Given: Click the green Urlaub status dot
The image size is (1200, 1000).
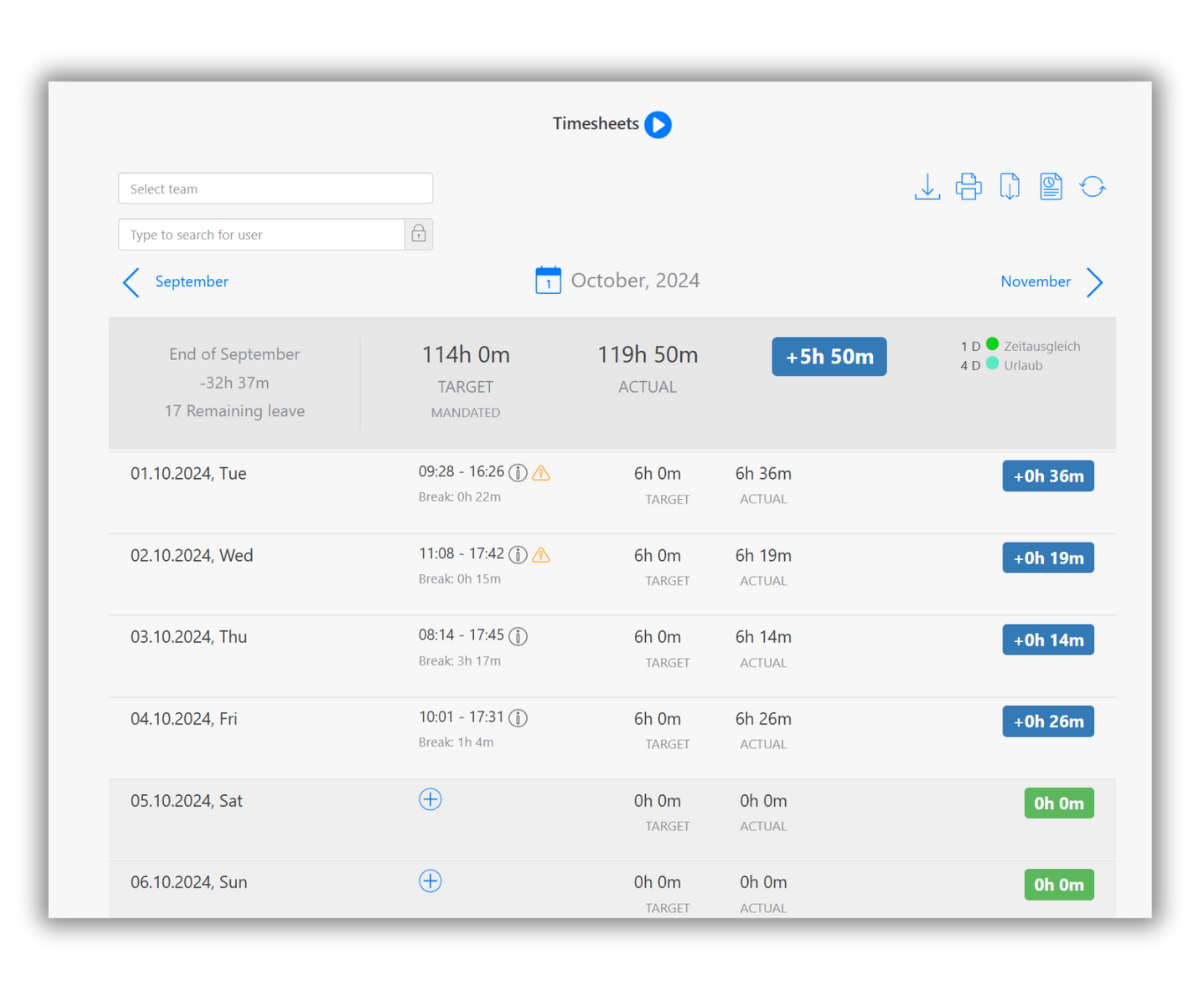Looking at the screenshot, I should pyautogui.click(x=994, y=365).
